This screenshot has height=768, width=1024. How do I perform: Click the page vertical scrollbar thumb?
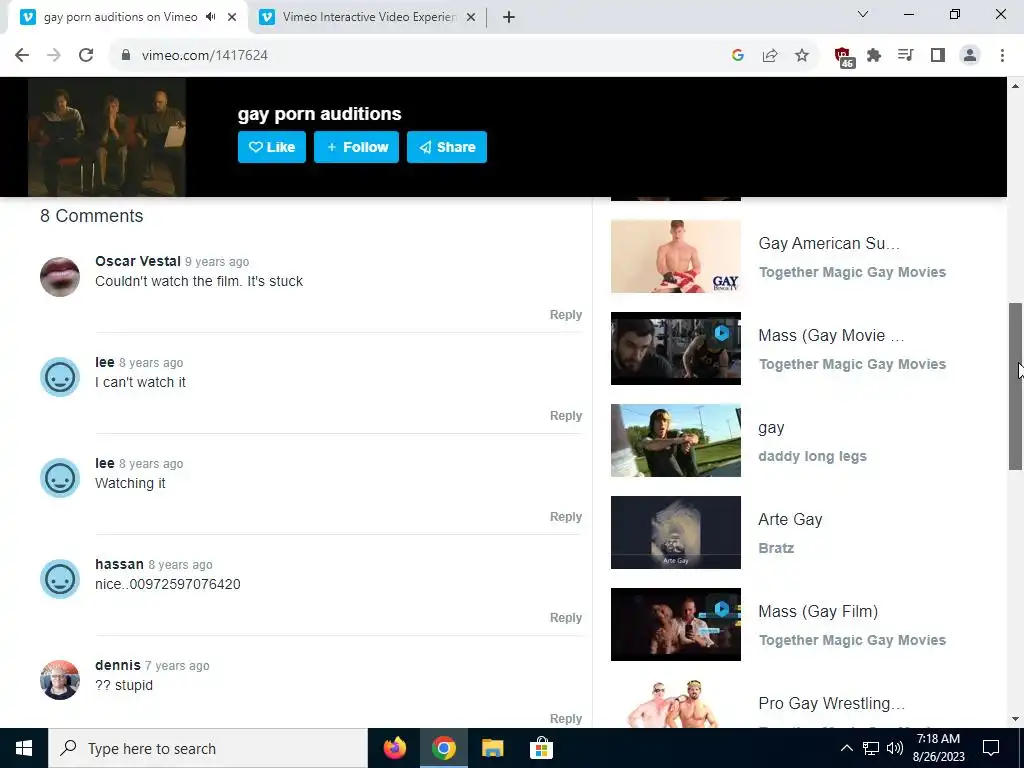click(x=1015, y=386)
